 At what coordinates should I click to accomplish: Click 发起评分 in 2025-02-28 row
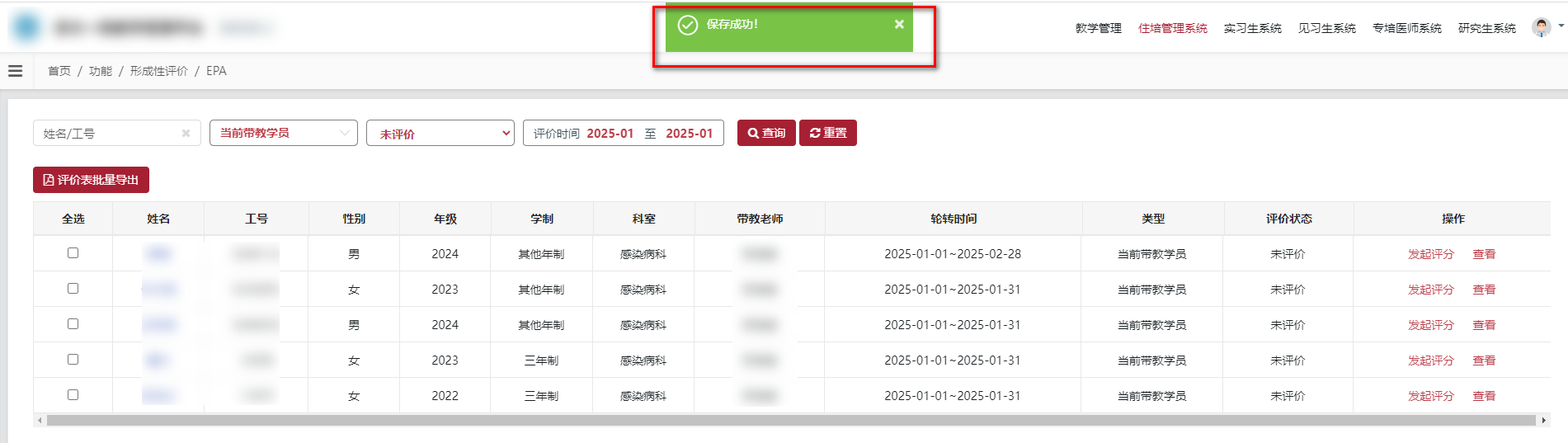(1430, 254)
